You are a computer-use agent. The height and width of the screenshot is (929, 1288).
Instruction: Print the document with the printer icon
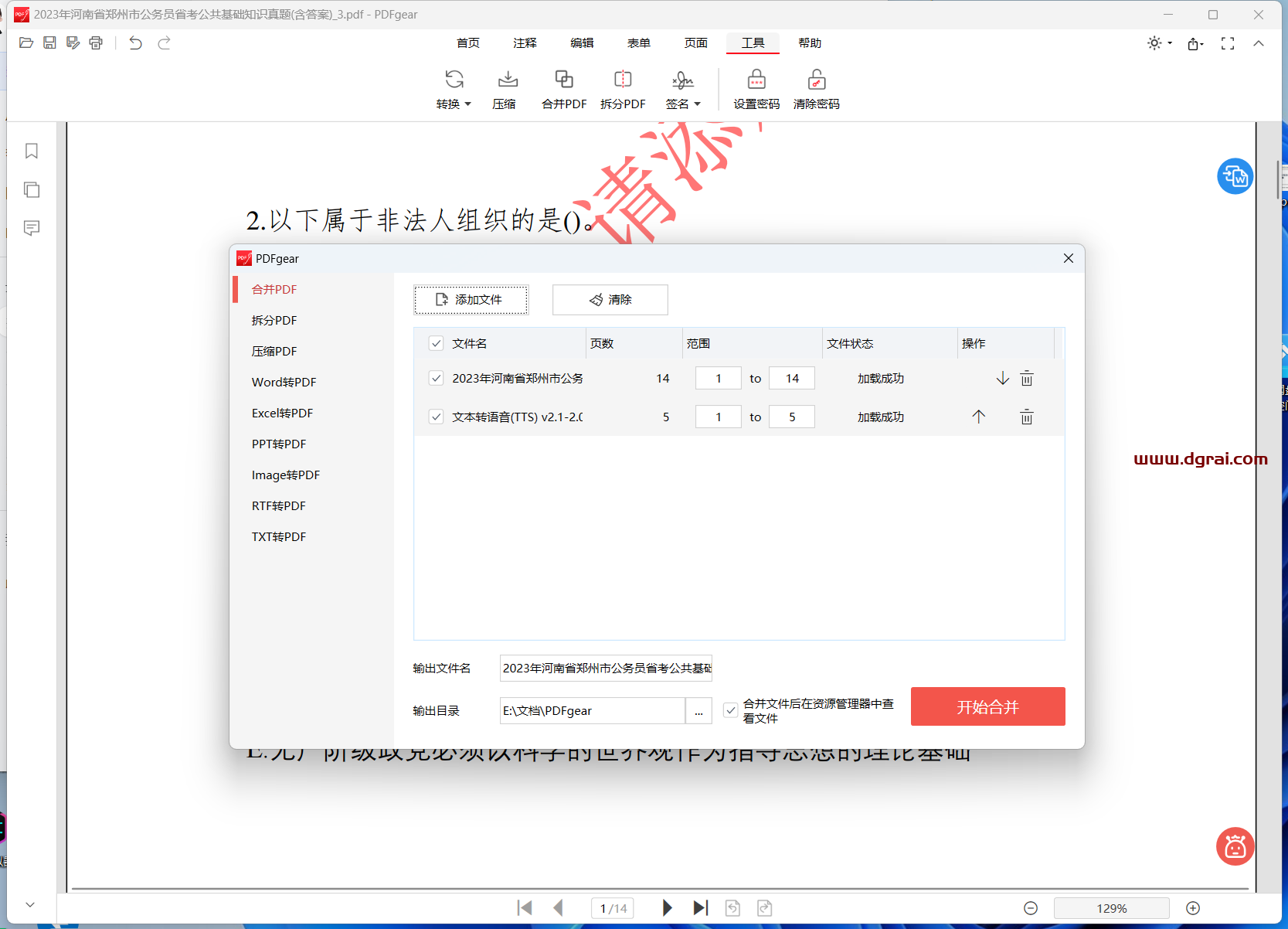pos(96,43)
